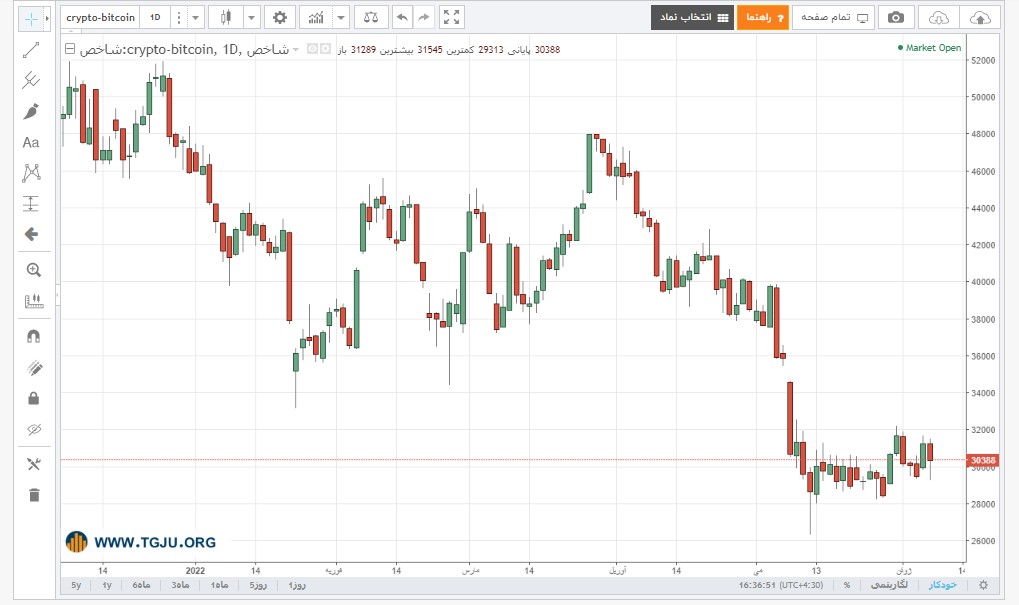The width and height of the screenshot is (1019, 605).
Task: Load chart layout with cloud download icon
Action: (x=939, y=18)
